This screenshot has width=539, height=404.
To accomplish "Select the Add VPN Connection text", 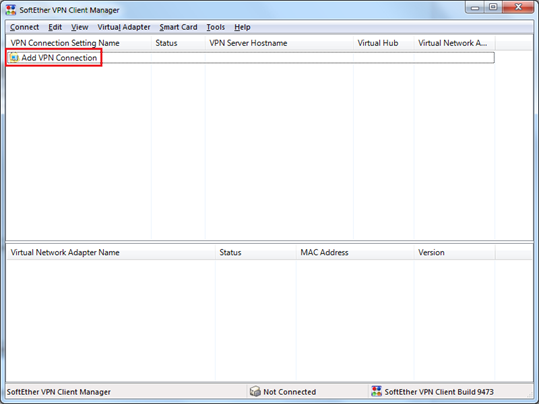I will pos(59,58).
